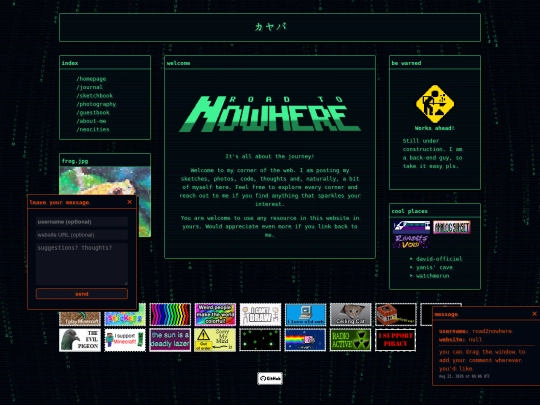This screenshot has height=405, width=540.
Task: Visit the david-officiel link
Action: click(439, 259)
